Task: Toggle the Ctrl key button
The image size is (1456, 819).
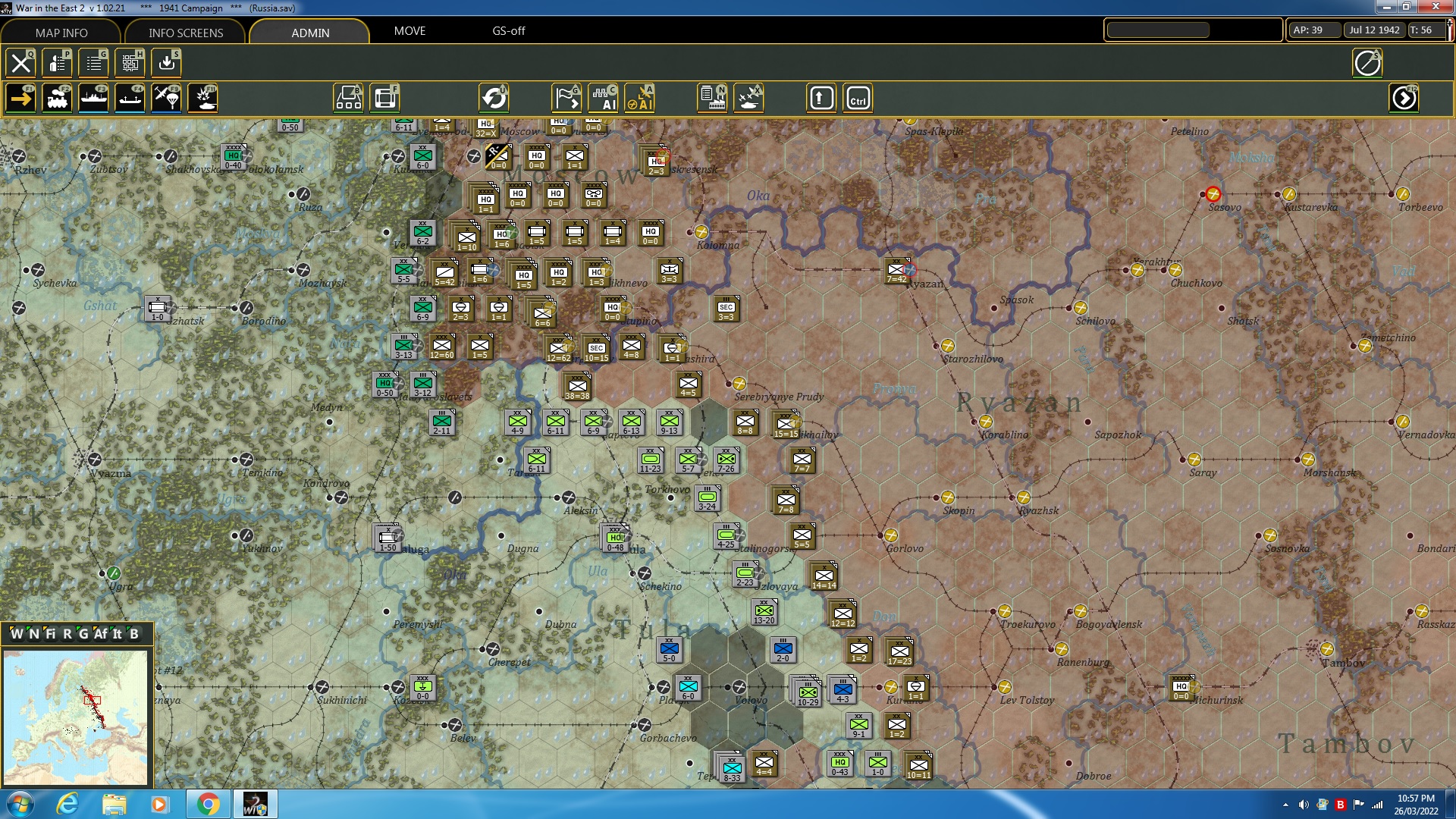Action: point(858,99)
